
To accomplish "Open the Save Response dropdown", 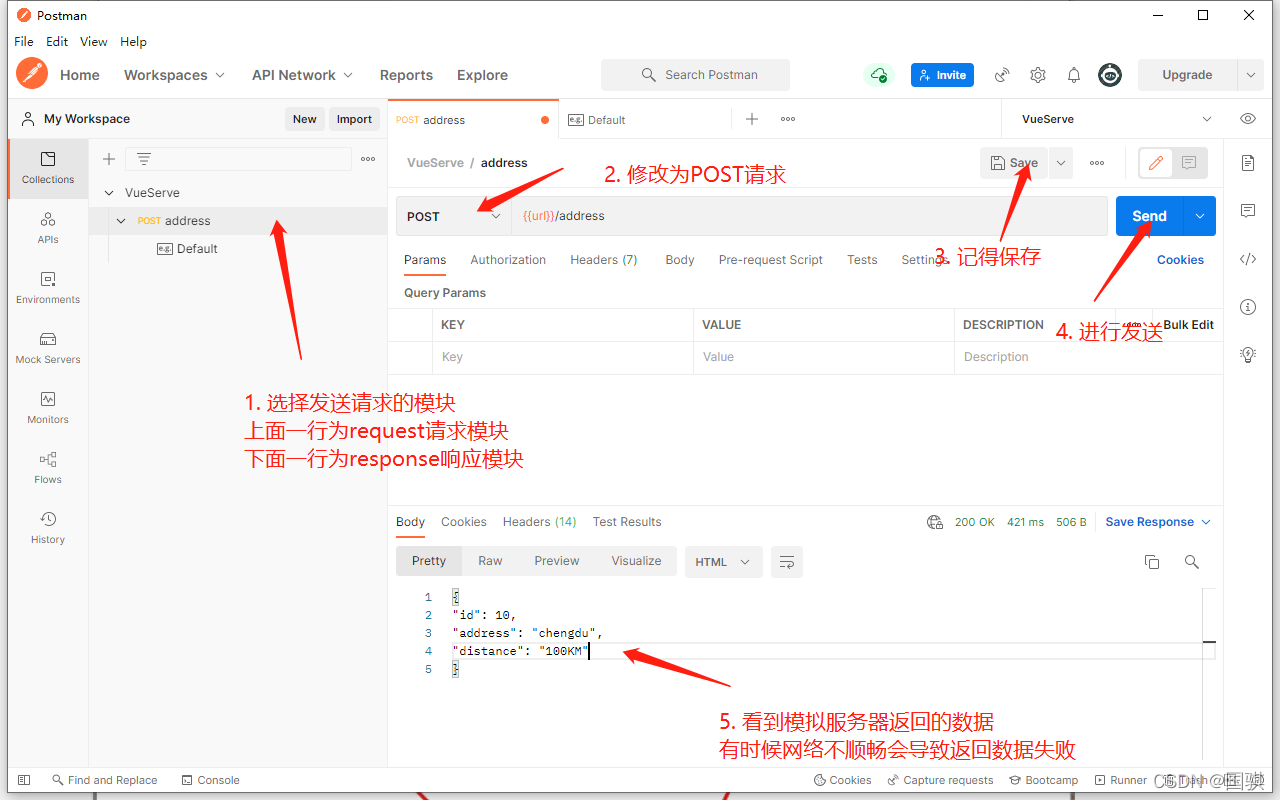I will (x=1158, y=522).
